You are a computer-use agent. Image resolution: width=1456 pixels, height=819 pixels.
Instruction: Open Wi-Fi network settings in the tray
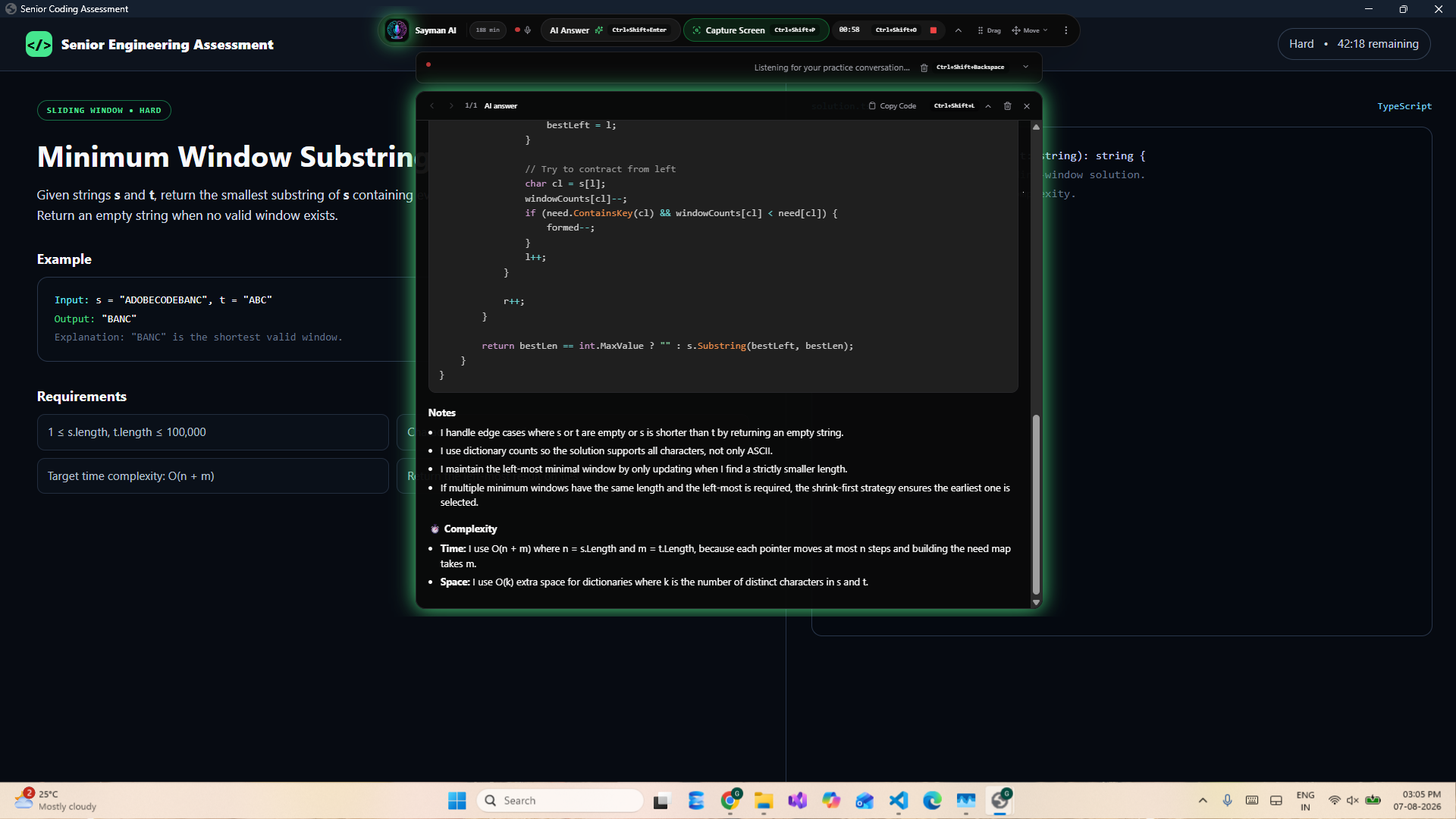[1335, 801]
